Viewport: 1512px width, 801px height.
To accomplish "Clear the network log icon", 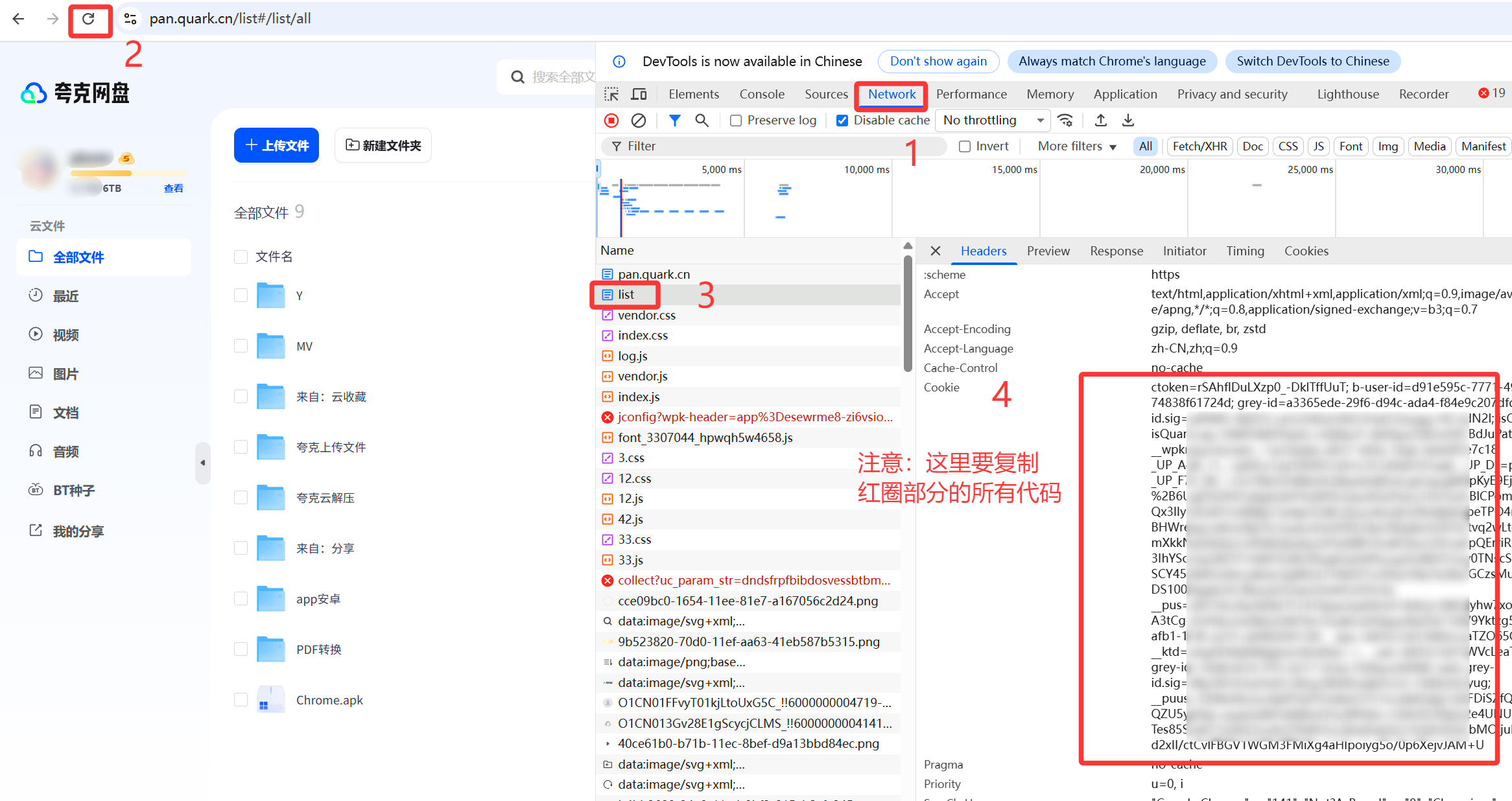I will (x=639, y=121).
